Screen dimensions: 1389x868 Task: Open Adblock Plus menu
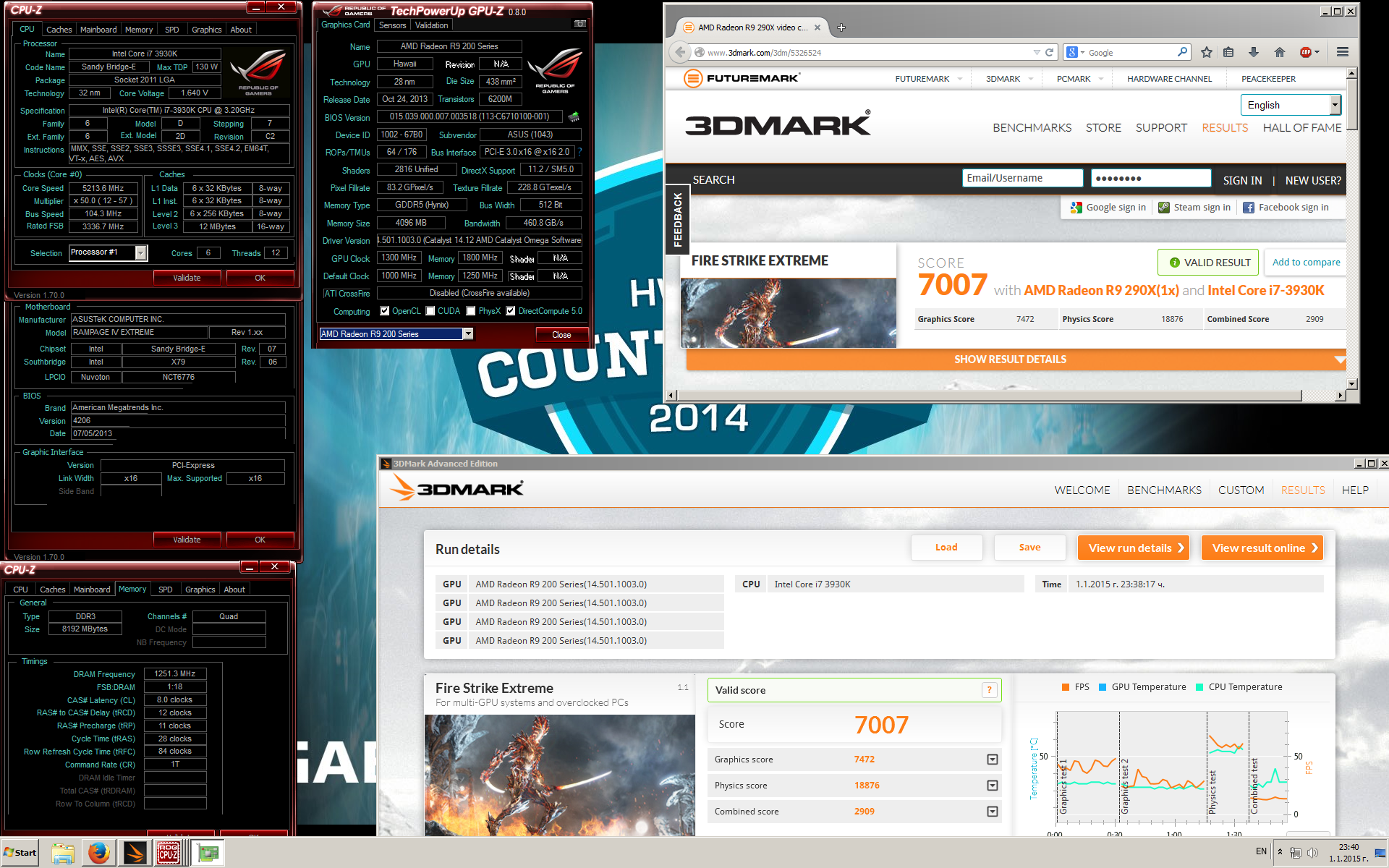(x=1309, y=52)
